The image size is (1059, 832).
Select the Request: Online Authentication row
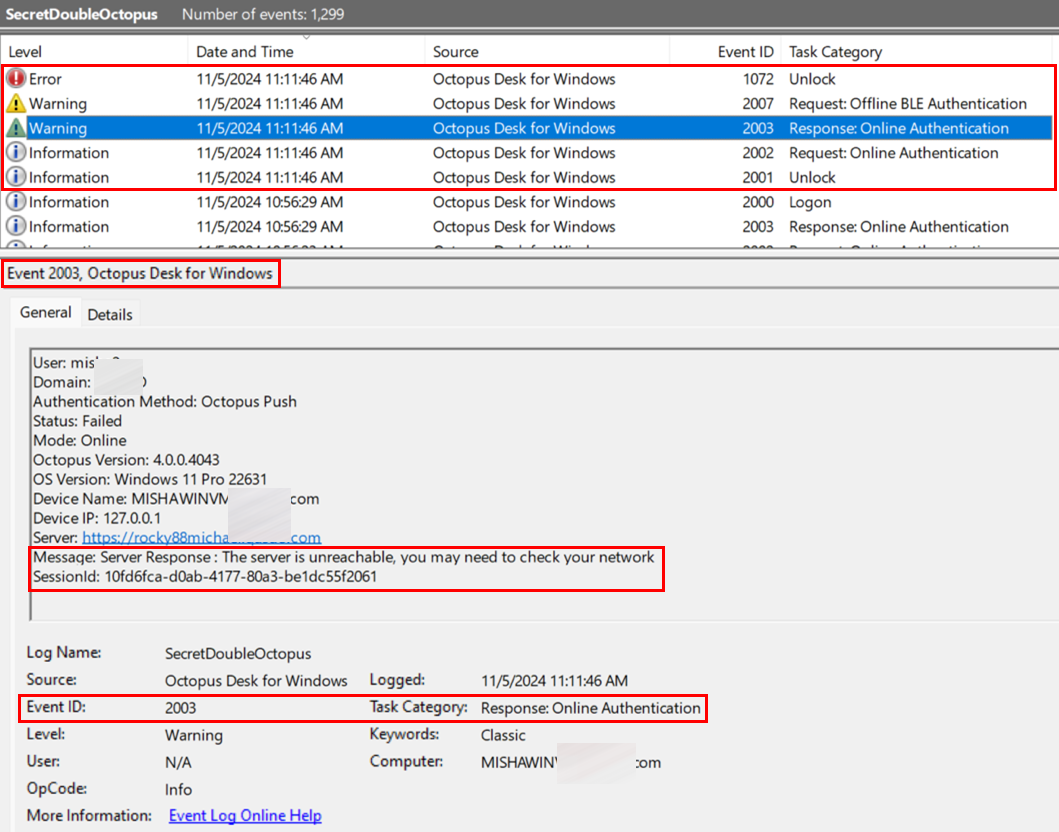(x=527, y=153)
